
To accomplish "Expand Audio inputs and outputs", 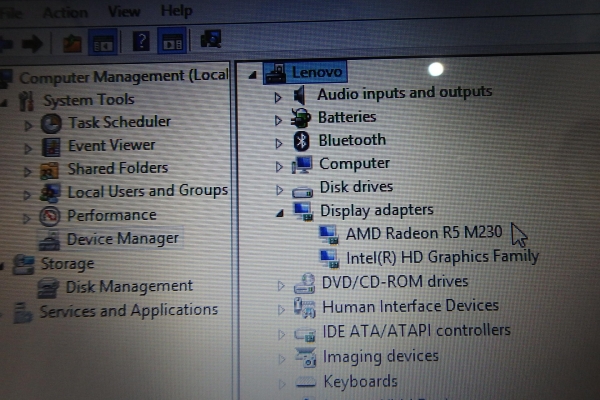I will 278,98.
